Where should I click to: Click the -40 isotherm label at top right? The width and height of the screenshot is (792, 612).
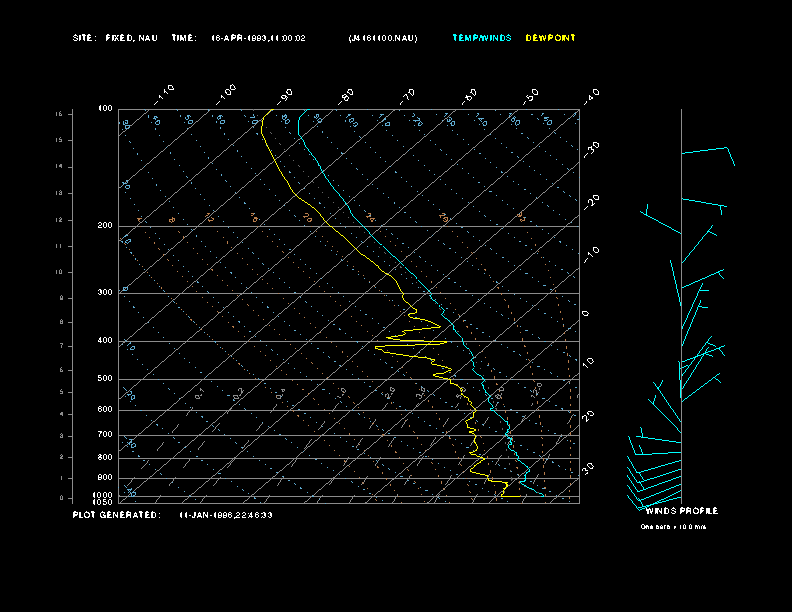[x=590, y=95]
